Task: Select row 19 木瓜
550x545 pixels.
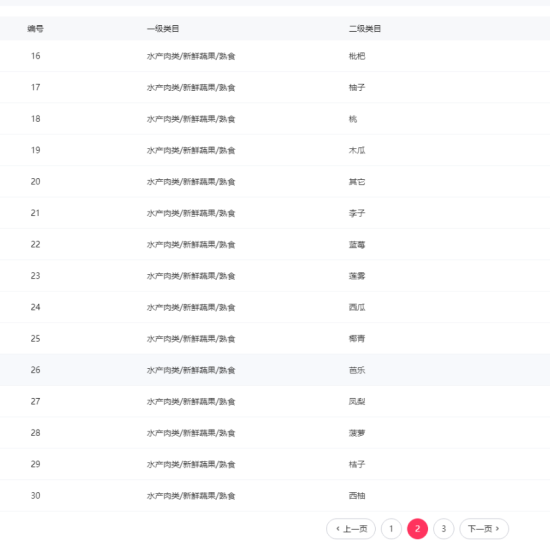Action: pos(275,150)
